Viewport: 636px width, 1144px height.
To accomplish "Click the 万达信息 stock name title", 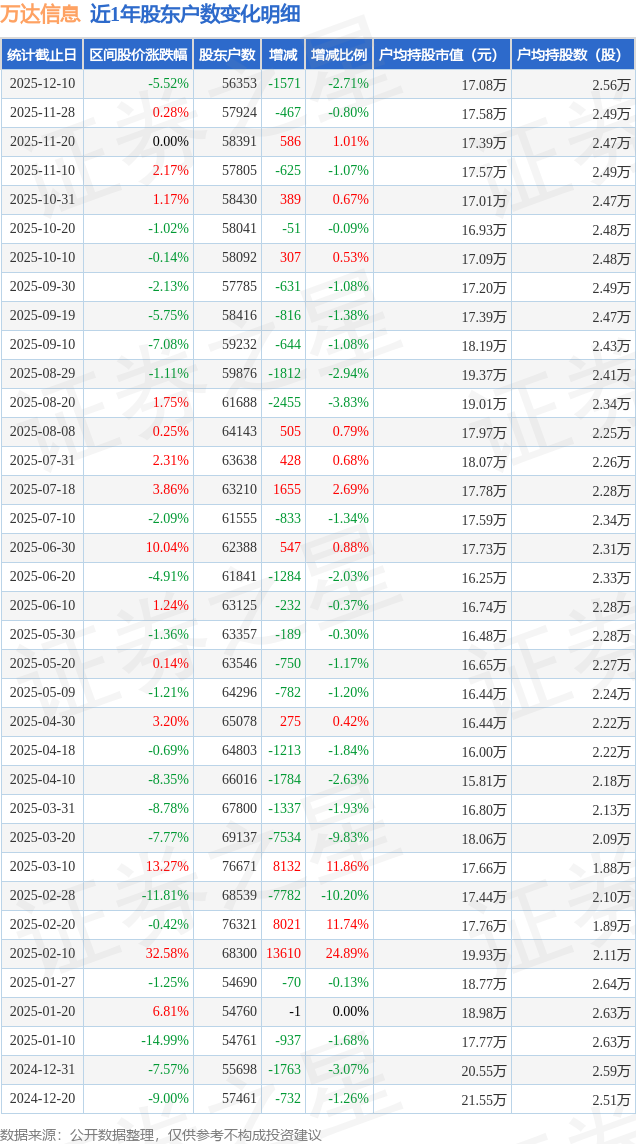I will [x=41, y=14].
